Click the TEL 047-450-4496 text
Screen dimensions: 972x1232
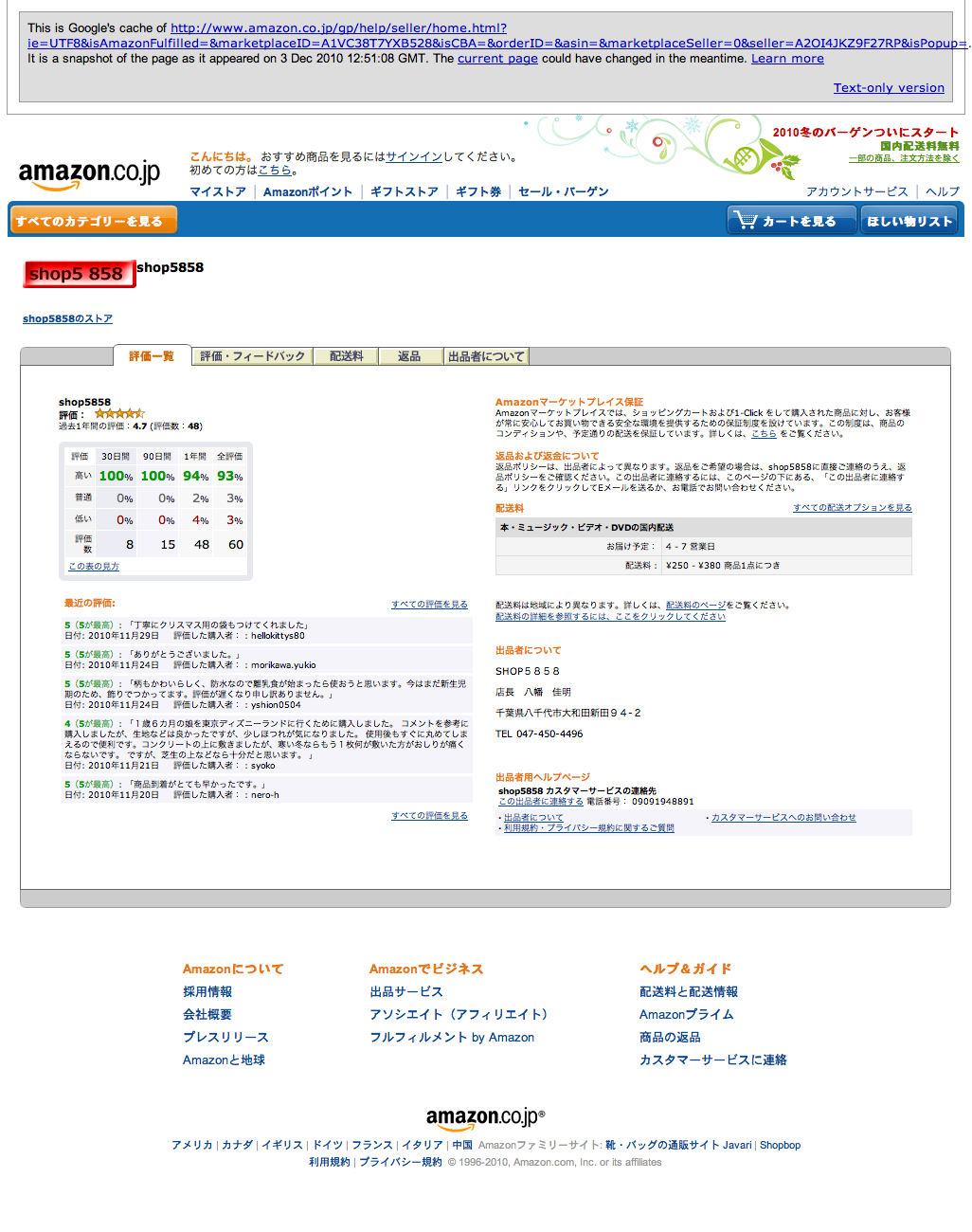(x=539, y=734)
